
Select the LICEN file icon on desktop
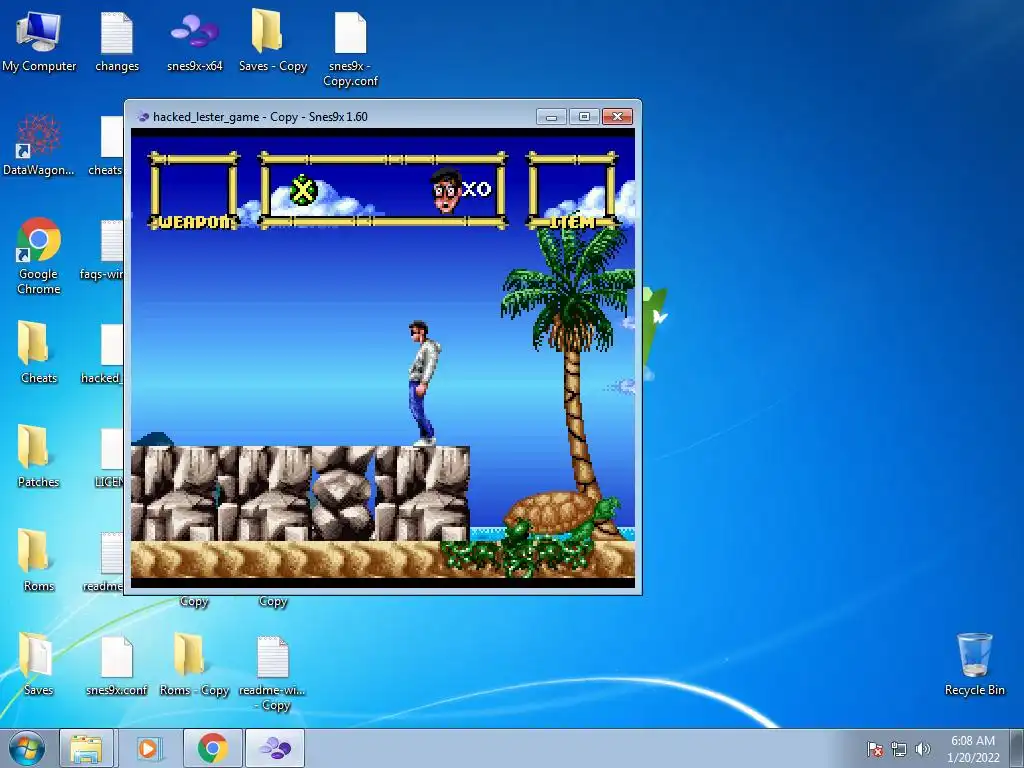(110, 457)
